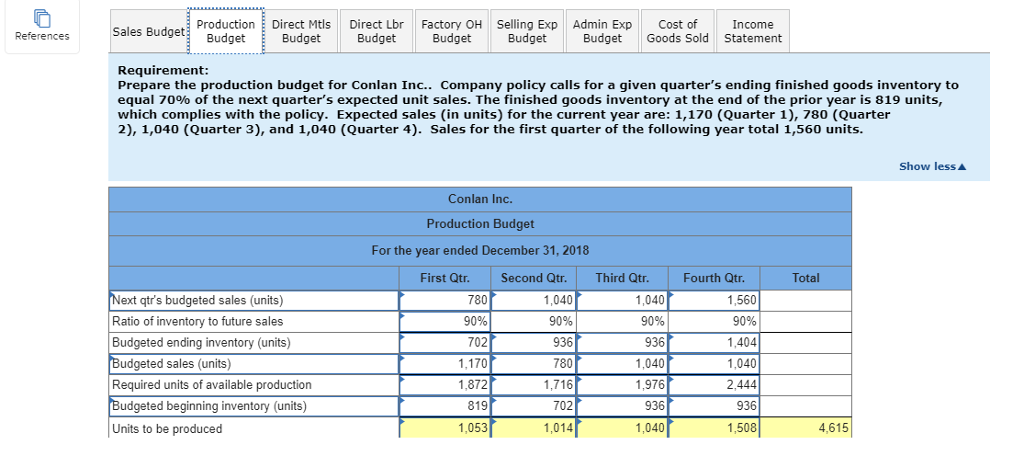Select the Cost of Goods Sold tab
The width and height of the screenshot is (1024, 456).
coord(677,31)
